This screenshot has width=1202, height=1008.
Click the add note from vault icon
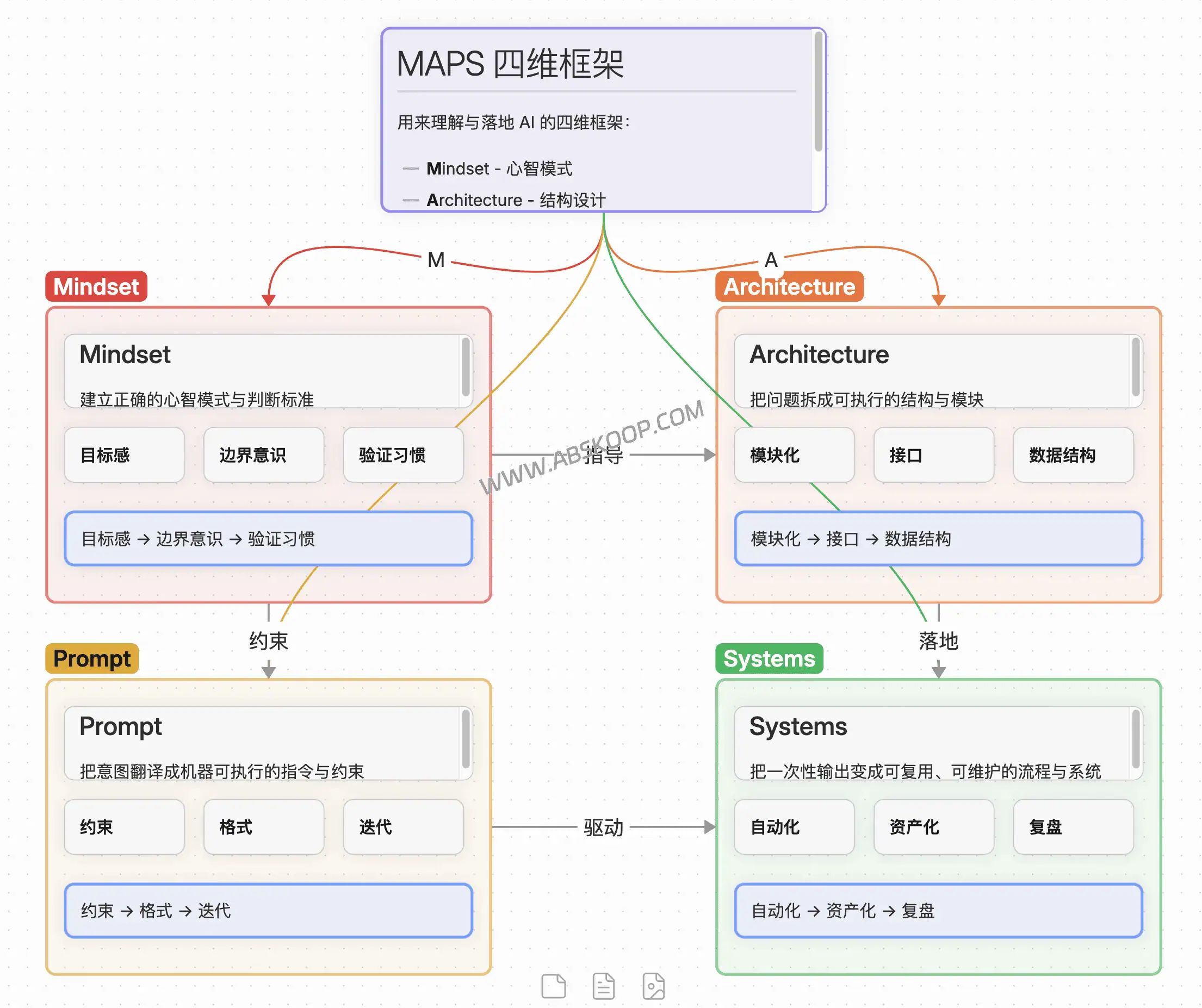coord(603,986)
